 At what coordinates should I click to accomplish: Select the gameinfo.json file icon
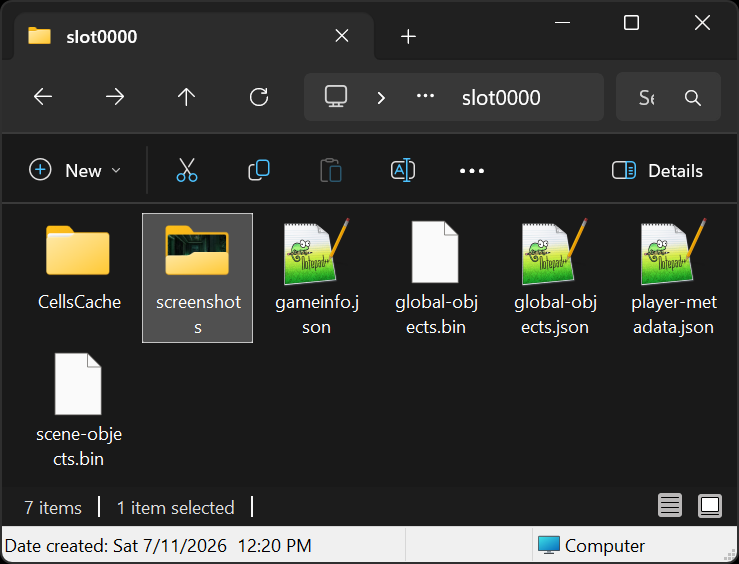pos(316,252)
